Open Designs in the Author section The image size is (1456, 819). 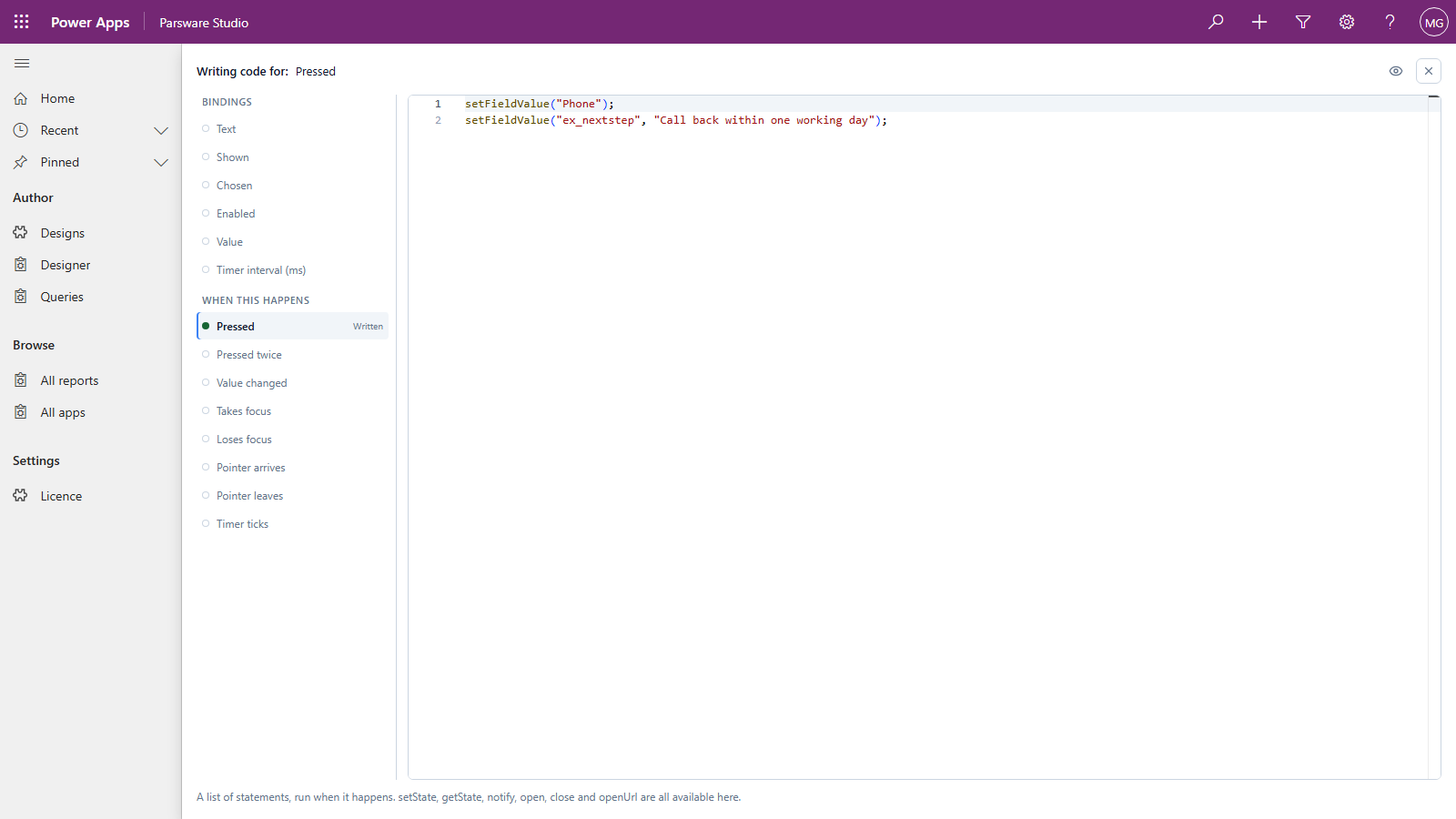91,233
